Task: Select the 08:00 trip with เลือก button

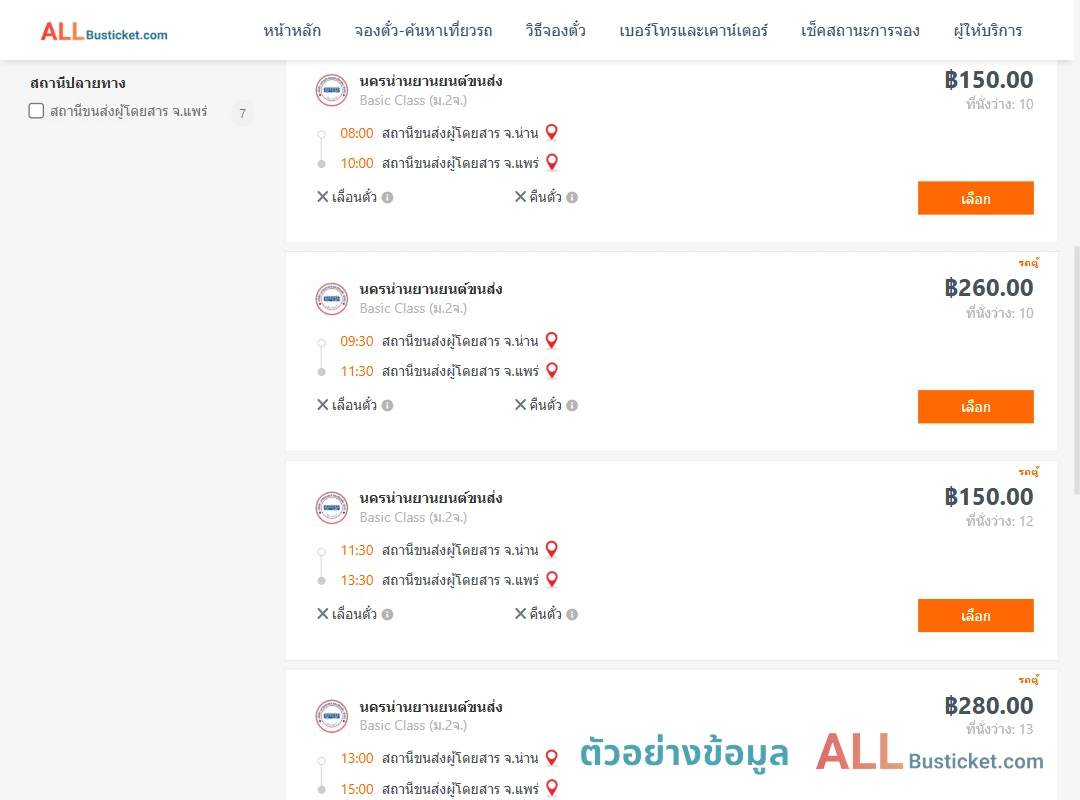Action: tap(975, 198)
